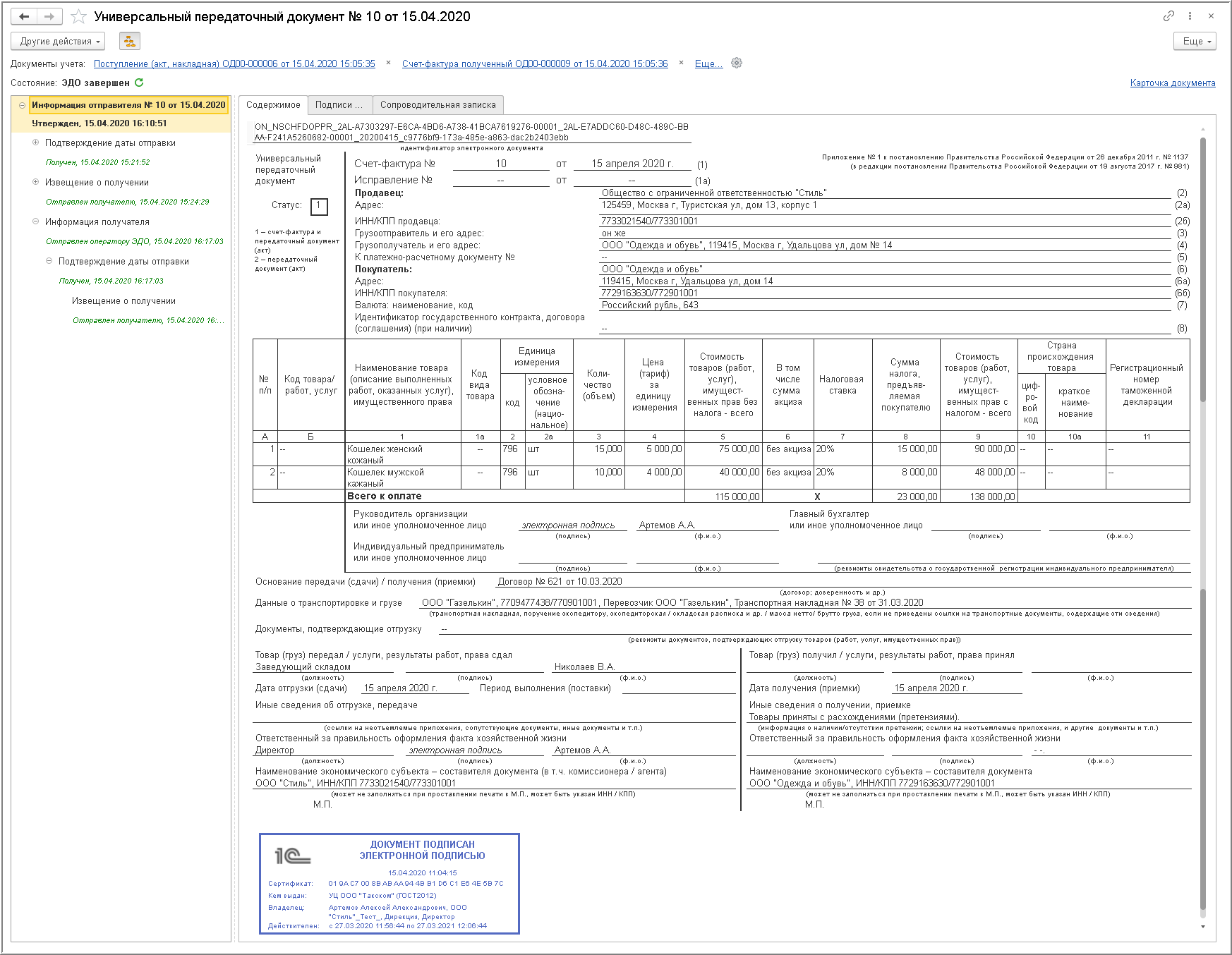Open the Карточка документа link
1232x955 pixels.
[x=1173, y=83]
